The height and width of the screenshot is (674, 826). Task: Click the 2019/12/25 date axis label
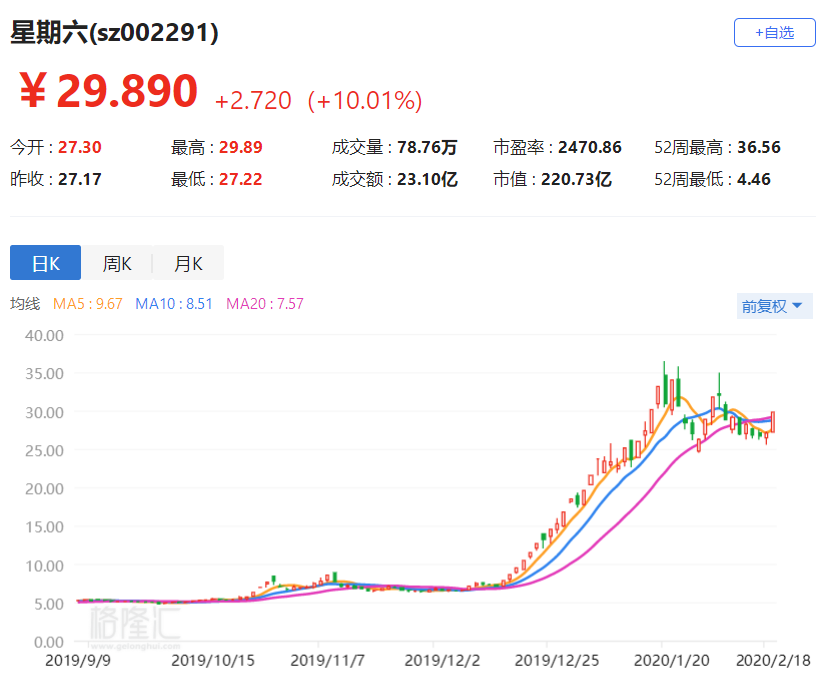point(557,660)
